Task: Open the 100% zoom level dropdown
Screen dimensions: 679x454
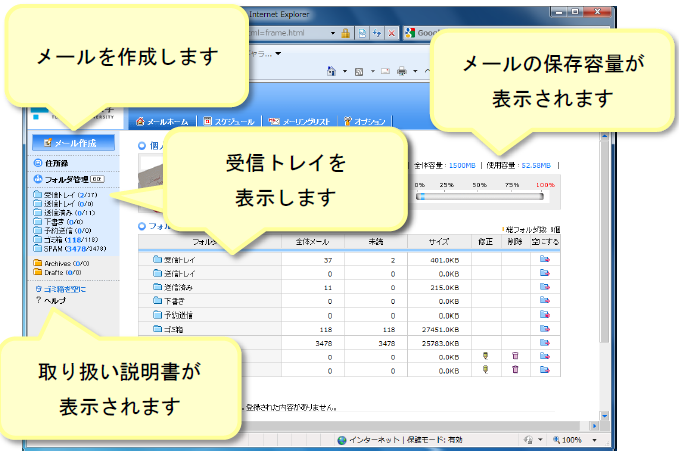Action: (574, 439)
